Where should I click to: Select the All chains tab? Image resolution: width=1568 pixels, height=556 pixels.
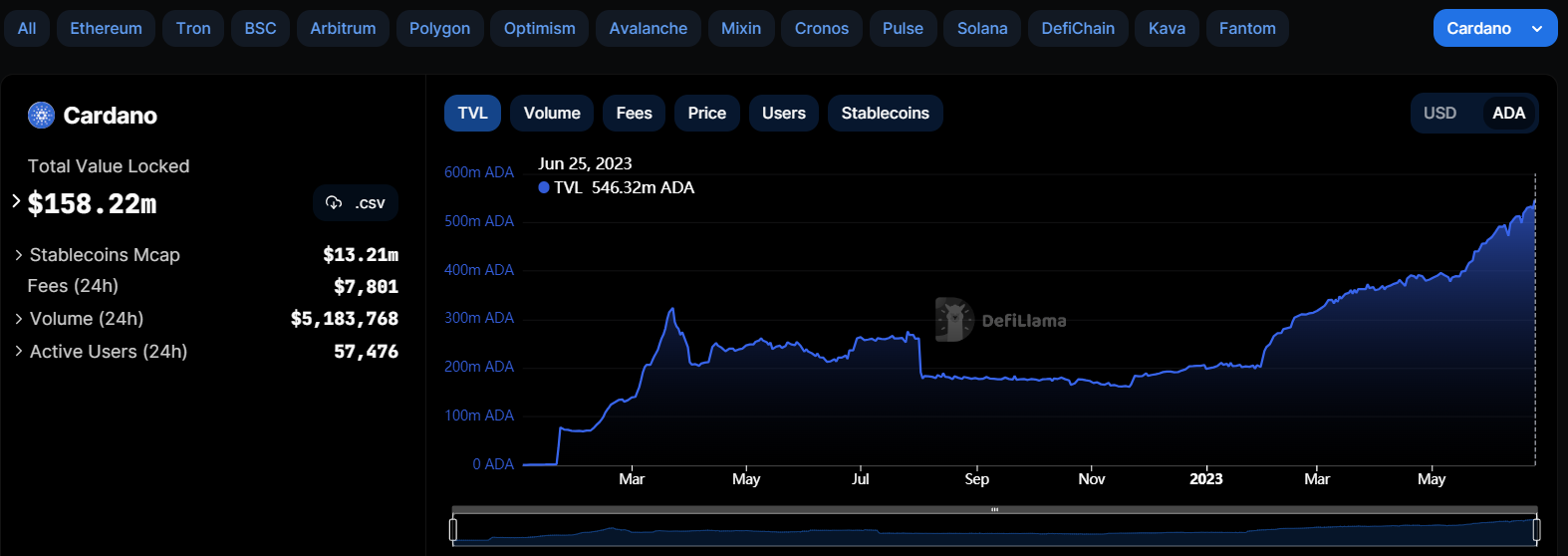point(27,28)
